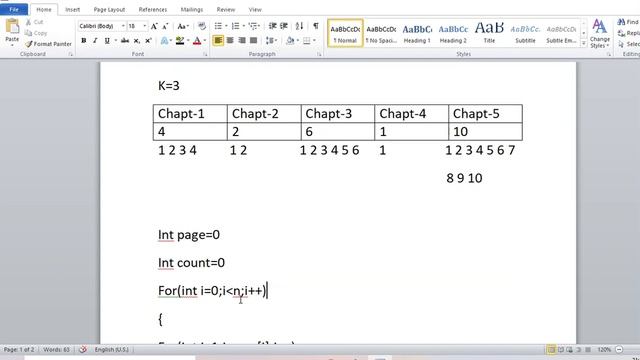Open the highlight color dropdown arrow
Screen dimensions: 640x360
click(188, 40)
